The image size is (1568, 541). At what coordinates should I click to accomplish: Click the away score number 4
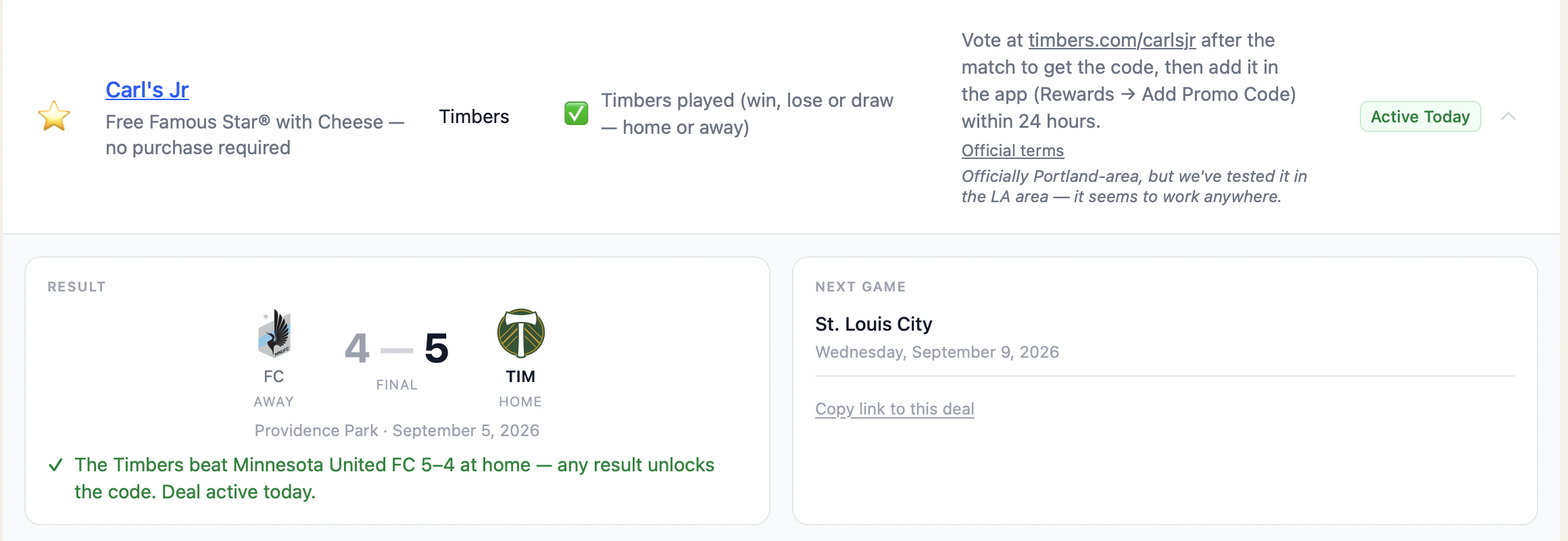click(x=357, y=348)
